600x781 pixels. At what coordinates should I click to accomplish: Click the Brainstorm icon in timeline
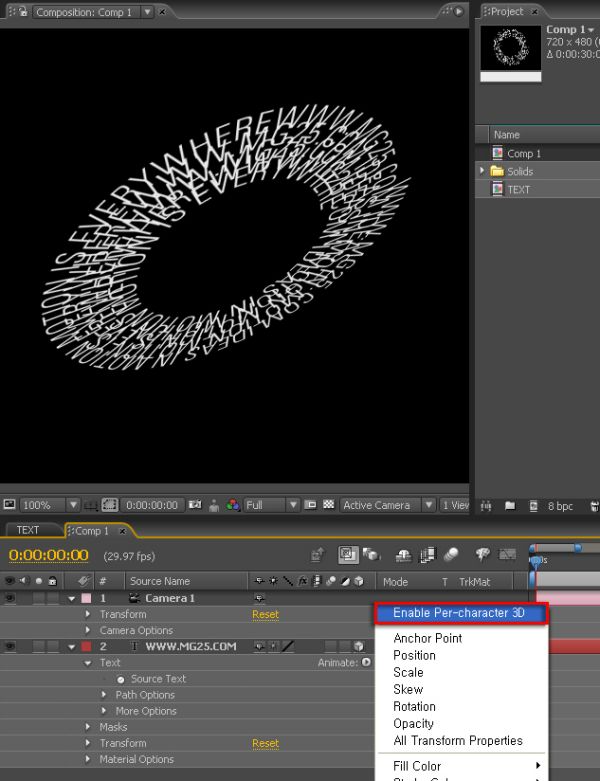coord(482,554)
